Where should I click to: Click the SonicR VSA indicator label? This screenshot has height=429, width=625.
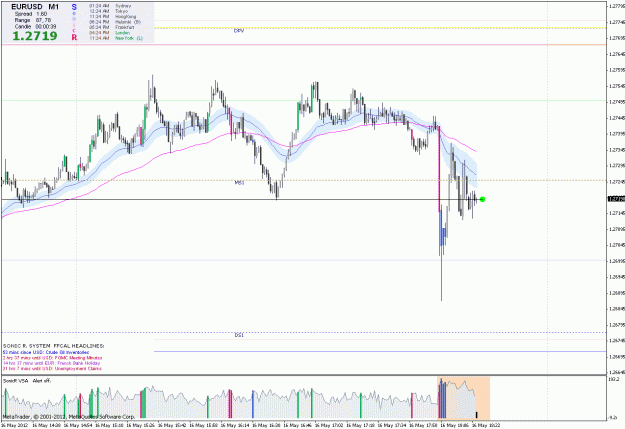click(16, 381)
